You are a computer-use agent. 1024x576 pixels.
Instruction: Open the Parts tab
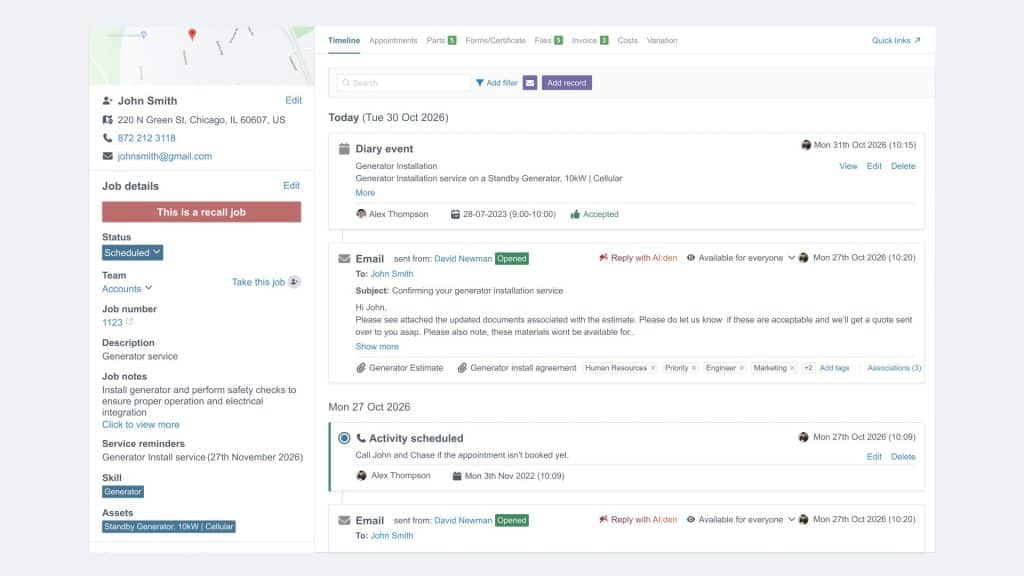tap(441, 40)
